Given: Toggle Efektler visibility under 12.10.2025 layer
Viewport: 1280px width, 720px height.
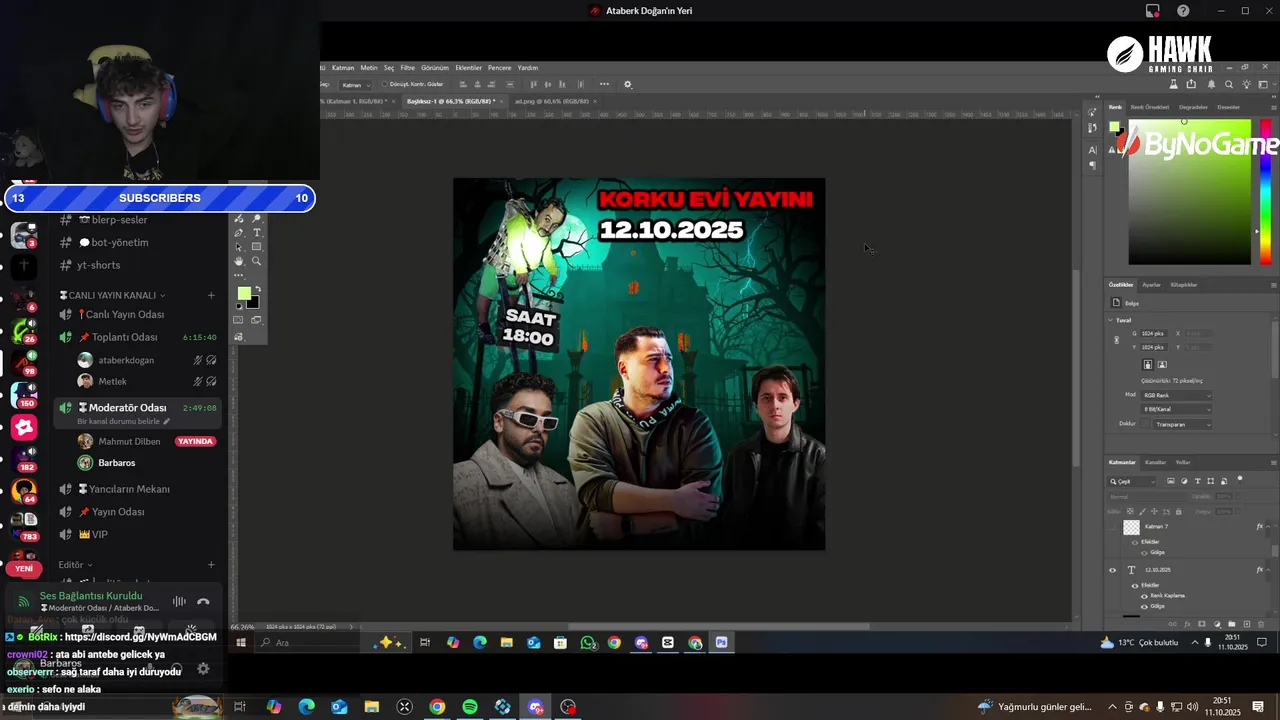Looking at the screenshot, I should [1135, 586].
